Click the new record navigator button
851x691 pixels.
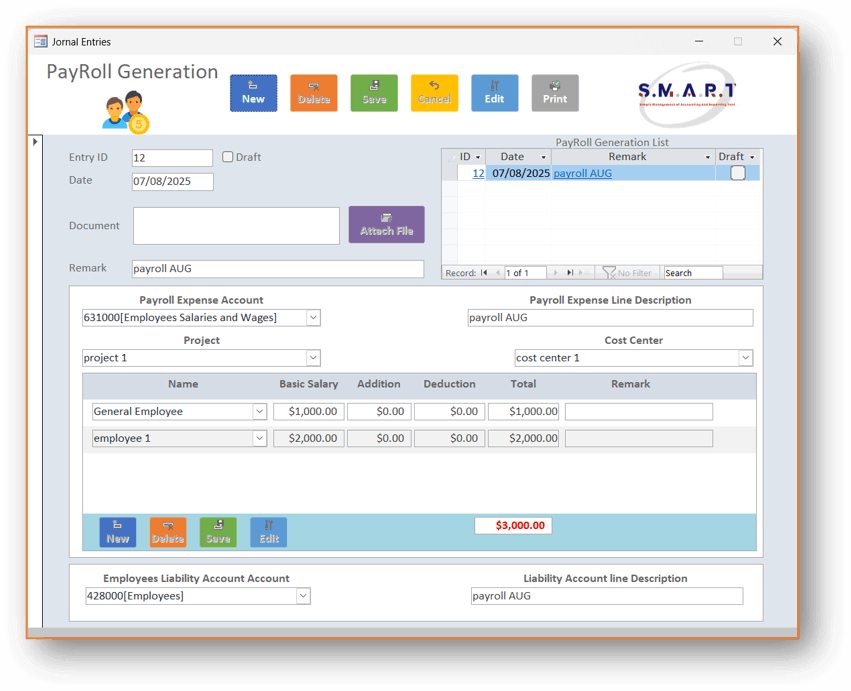coord(583,272)
